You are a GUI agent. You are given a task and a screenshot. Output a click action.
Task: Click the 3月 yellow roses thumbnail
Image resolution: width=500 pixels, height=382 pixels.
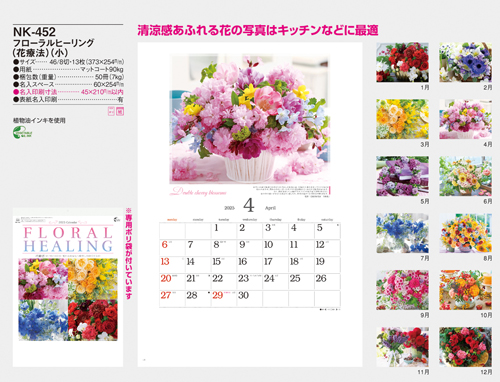point(402,119)
